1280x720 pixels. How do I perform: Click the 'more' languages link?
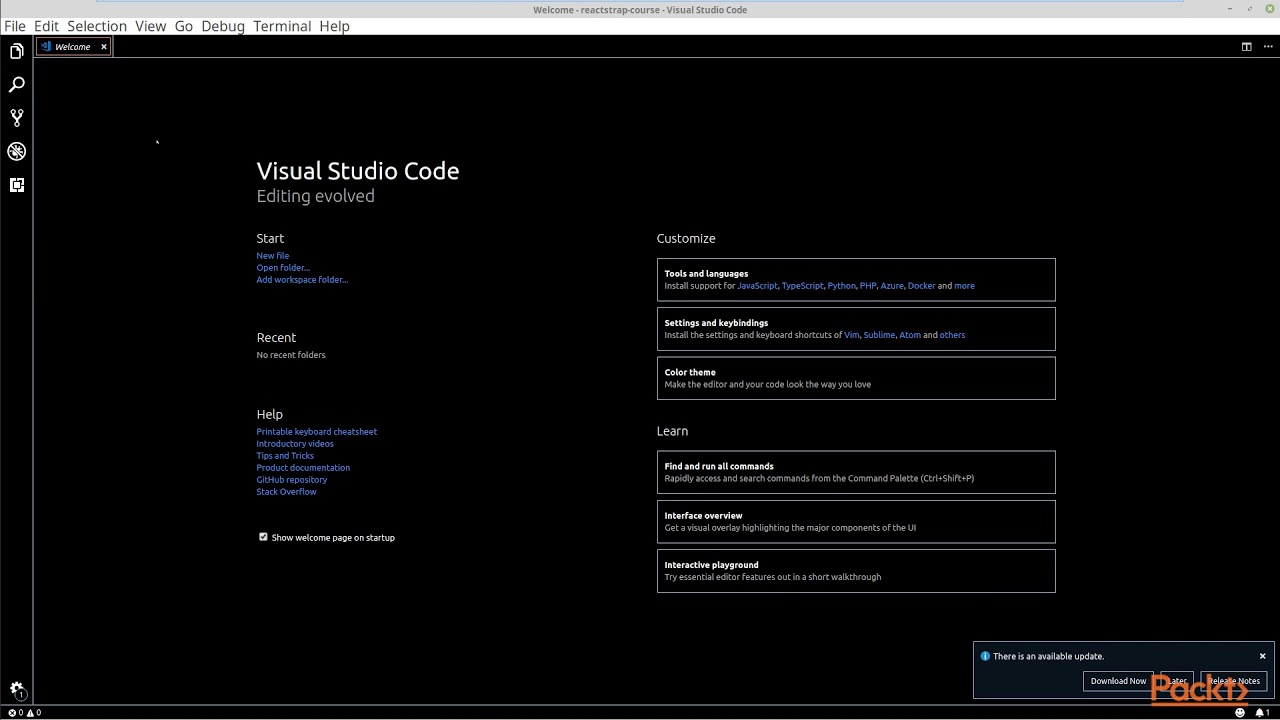[964, 286]
